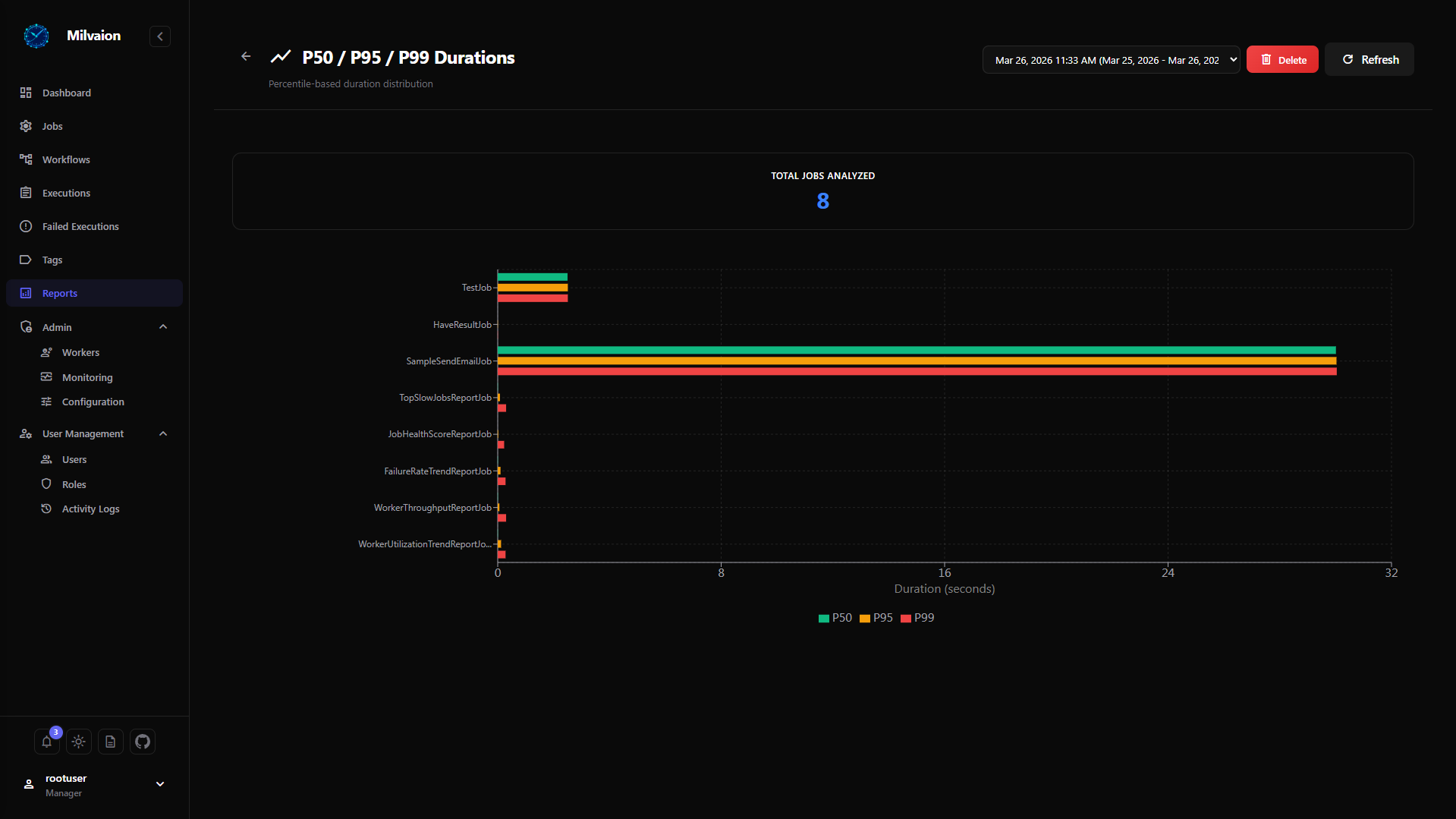View Failed Executions

point(80,226)
